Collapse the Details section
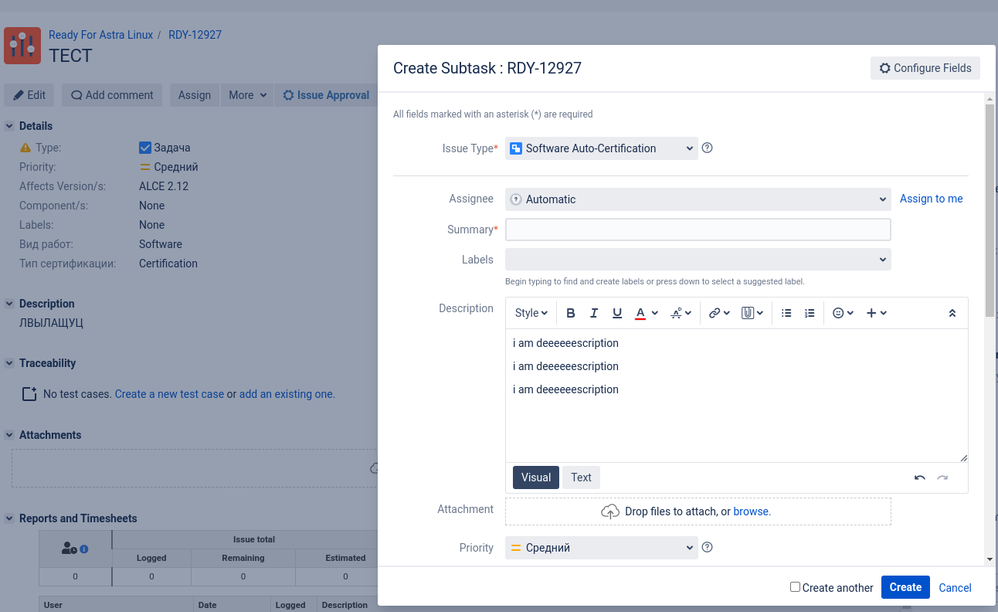Screen dimensions: 998x612 tap(10, 126)
